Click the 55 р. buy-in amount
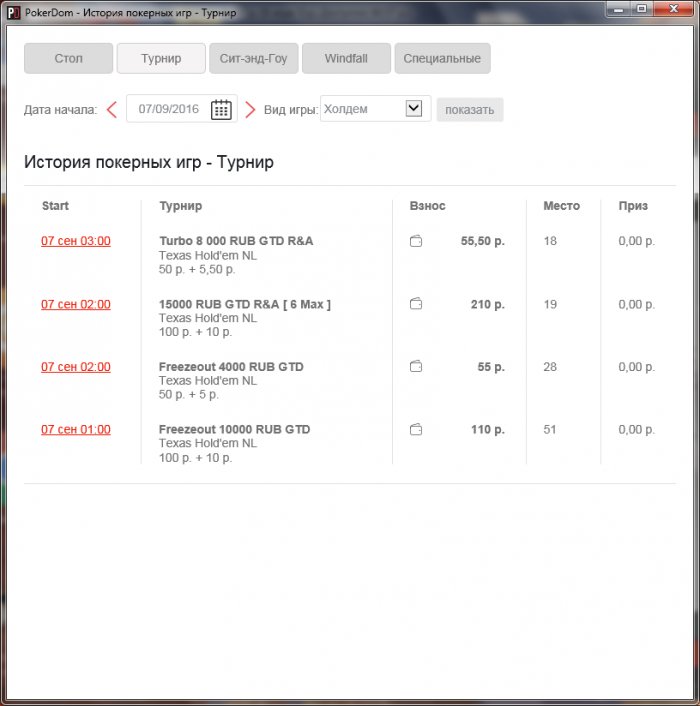700x706 pixels. [x=491, y=367]
